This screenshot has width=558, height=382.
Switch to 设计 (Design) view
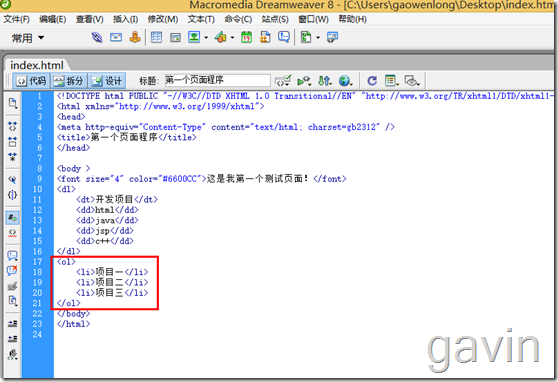point(107,81)
